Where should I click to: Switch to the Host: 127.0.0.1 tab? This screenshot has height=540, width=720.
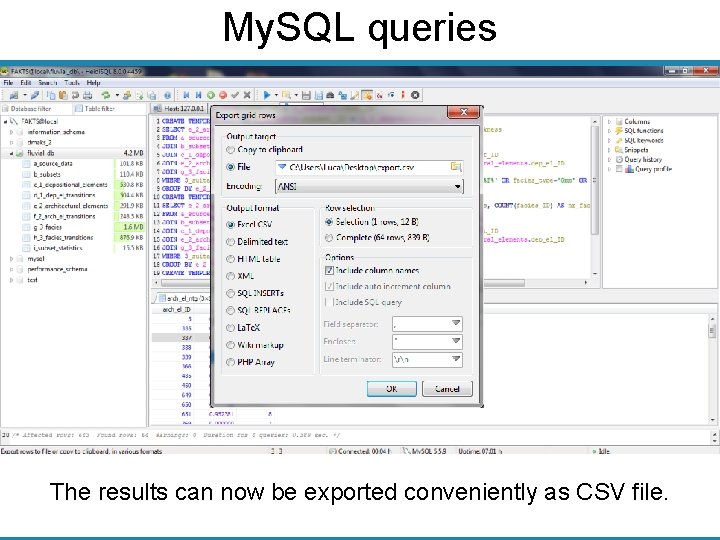pyautogui.click(x=179, y=108)
